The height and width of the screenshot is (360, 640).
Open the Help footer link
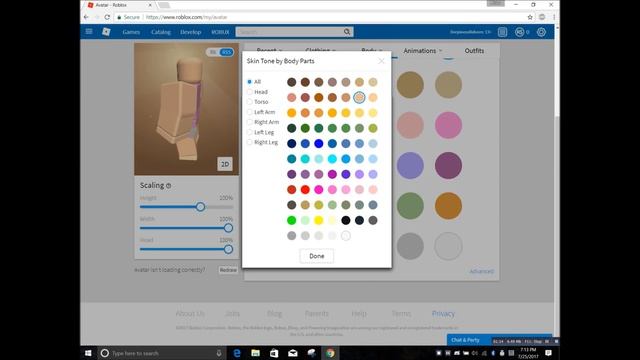[x=359, y=313]
